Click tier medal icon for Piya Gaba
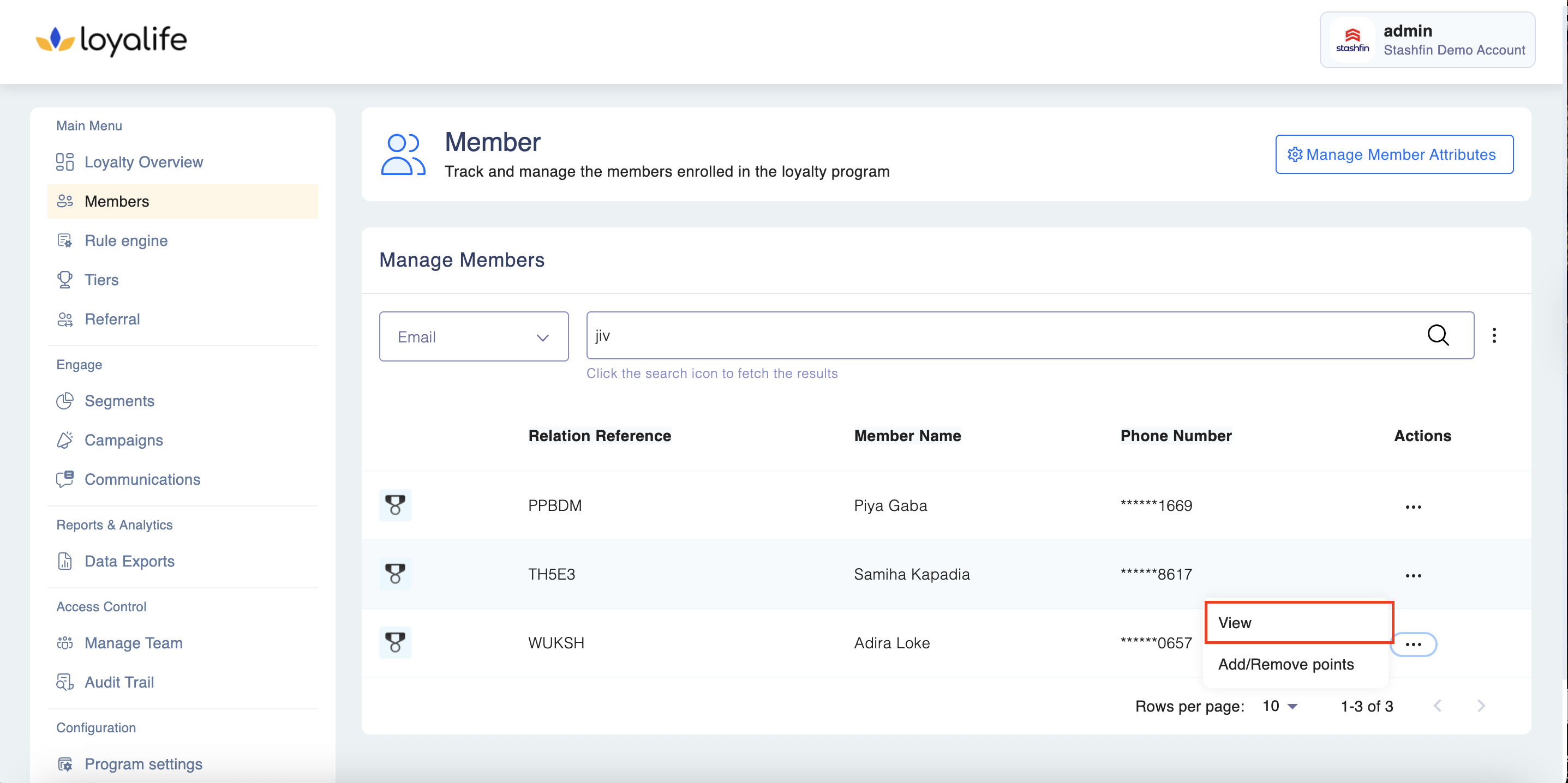The height and width of the screenshot is (783, 1568). pyautogui.click(x=395, y=505)
